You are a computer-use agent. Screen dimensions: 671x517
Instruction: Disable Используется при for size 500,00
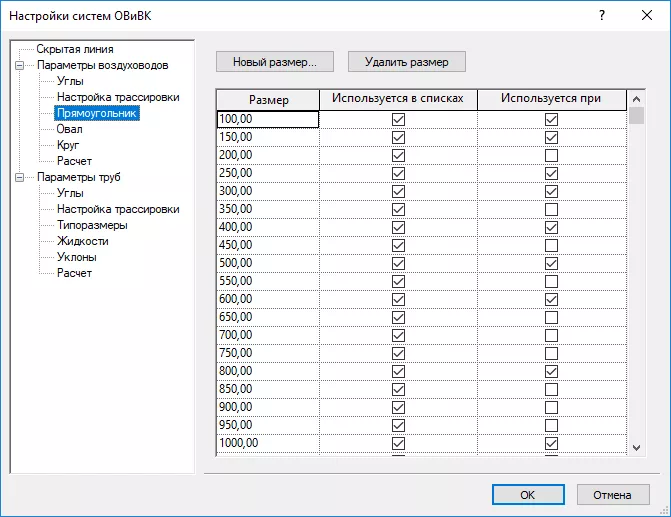551,263
